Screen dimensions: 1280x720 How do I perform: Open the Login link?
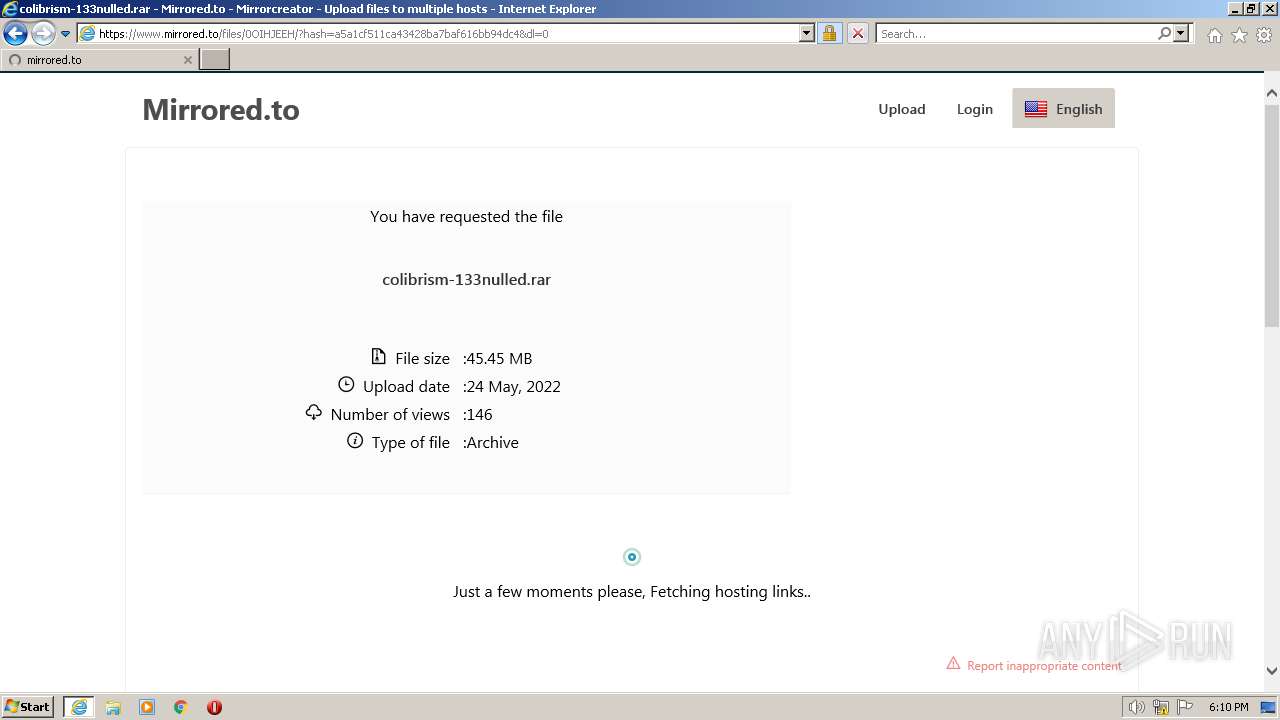[x=975, y=109]
